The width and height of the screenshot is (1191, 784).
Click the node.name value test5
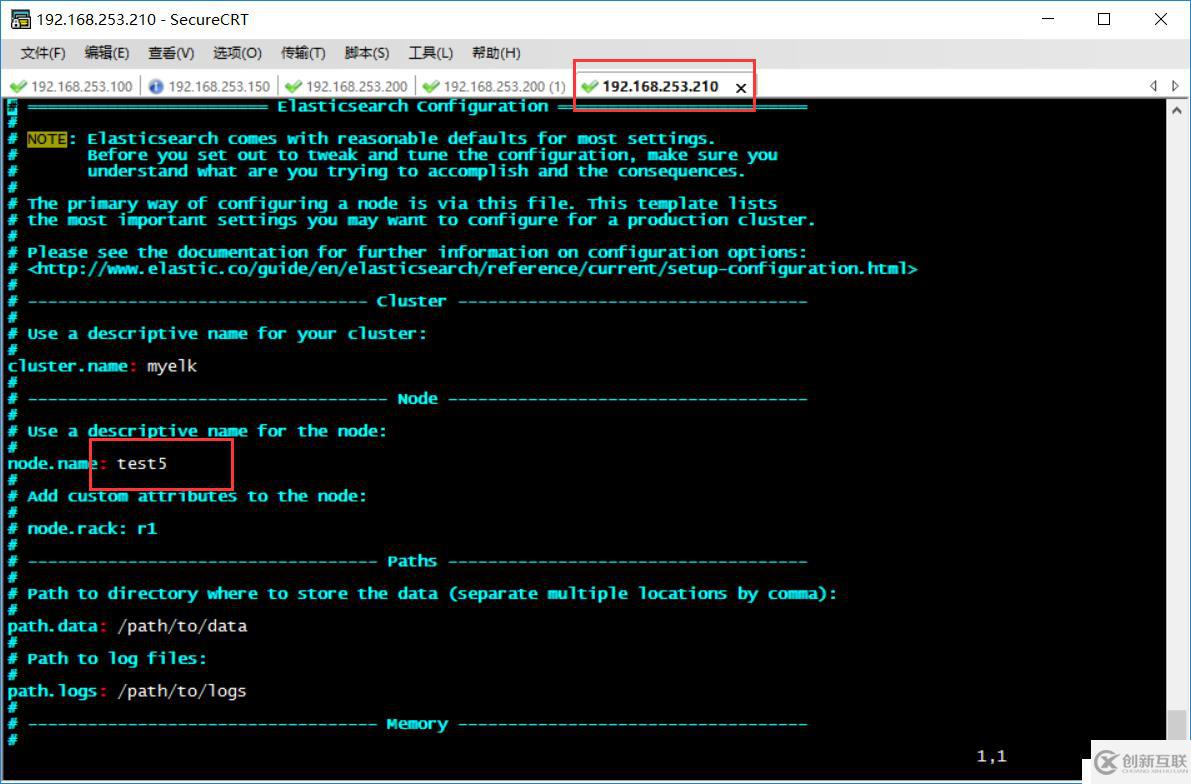point(141,463)
